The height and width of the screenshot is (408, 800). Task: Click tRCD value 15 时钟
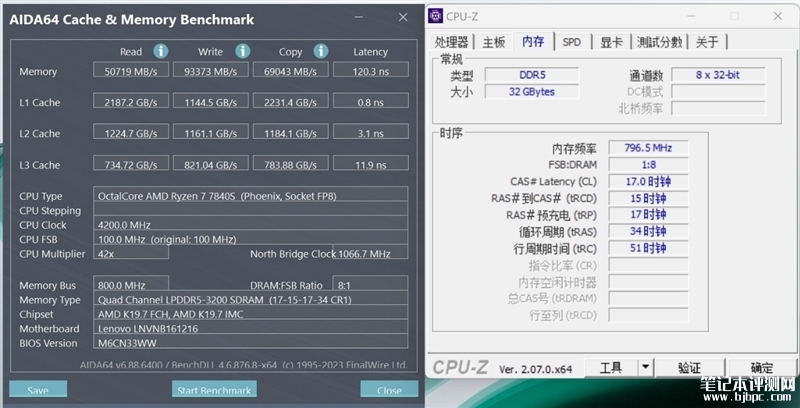point(648,198)
